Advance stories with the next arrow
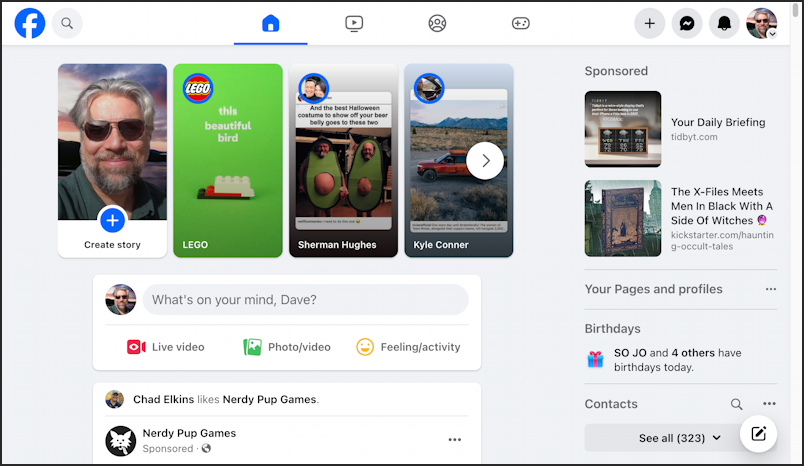The image size is (804, 466). tap(485, 161)
